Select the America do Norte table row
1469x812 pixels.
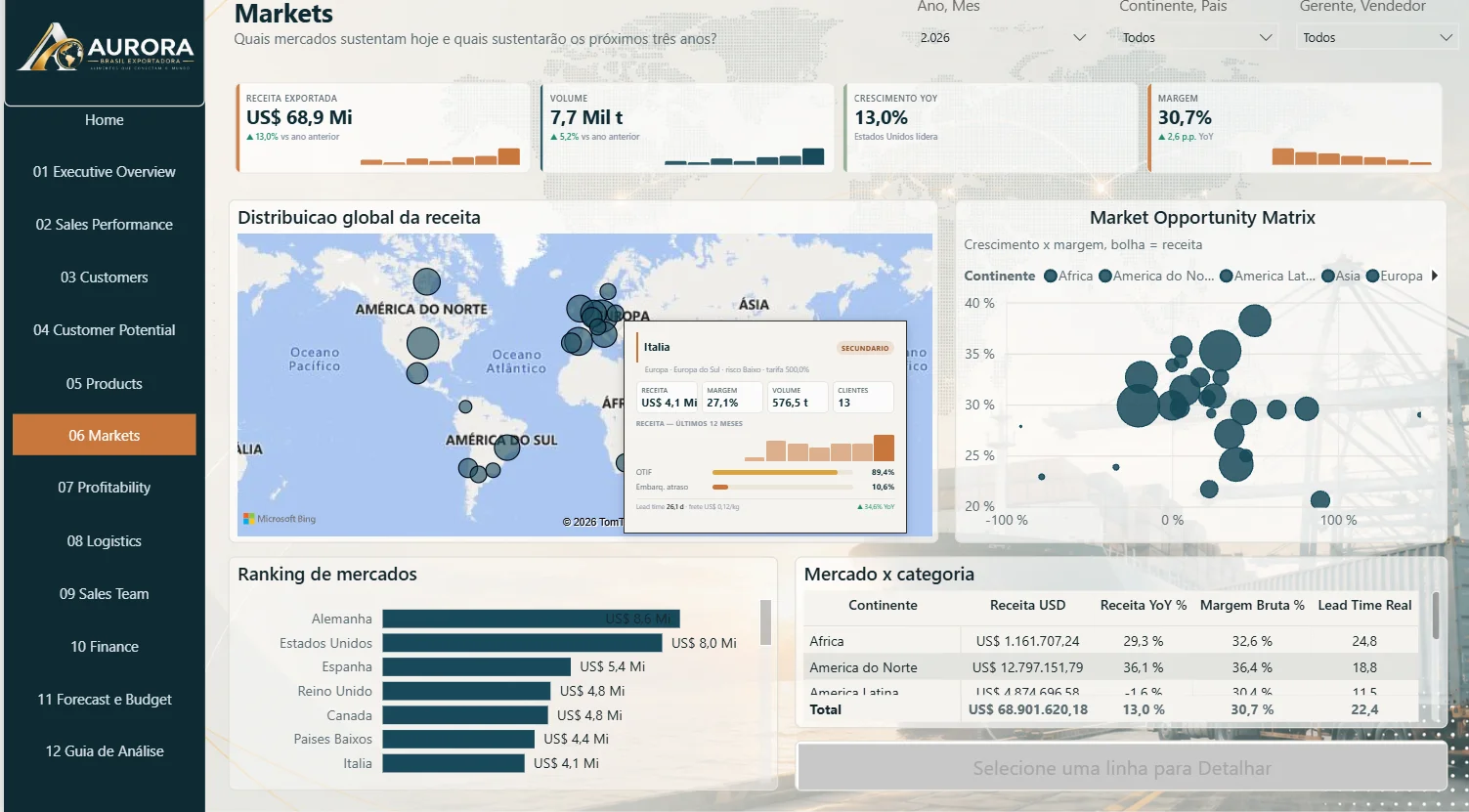pos(1111,667)
